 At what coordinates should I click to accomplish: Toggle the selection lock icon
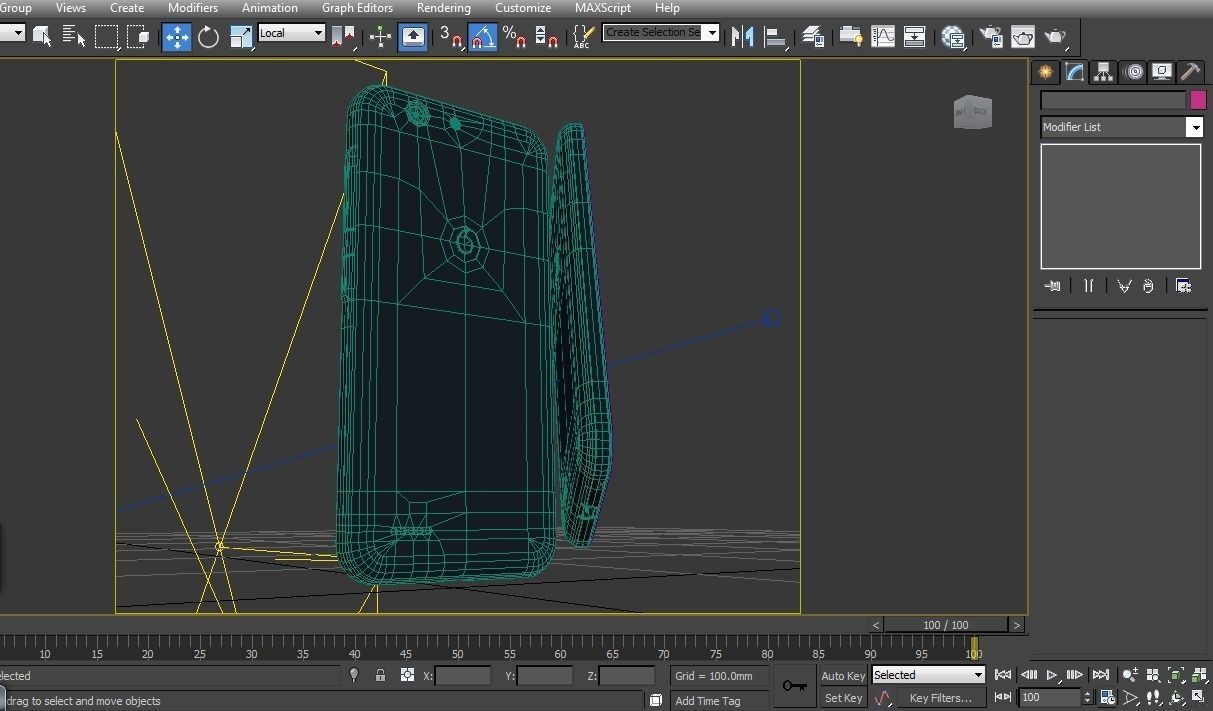pos(380,676)
